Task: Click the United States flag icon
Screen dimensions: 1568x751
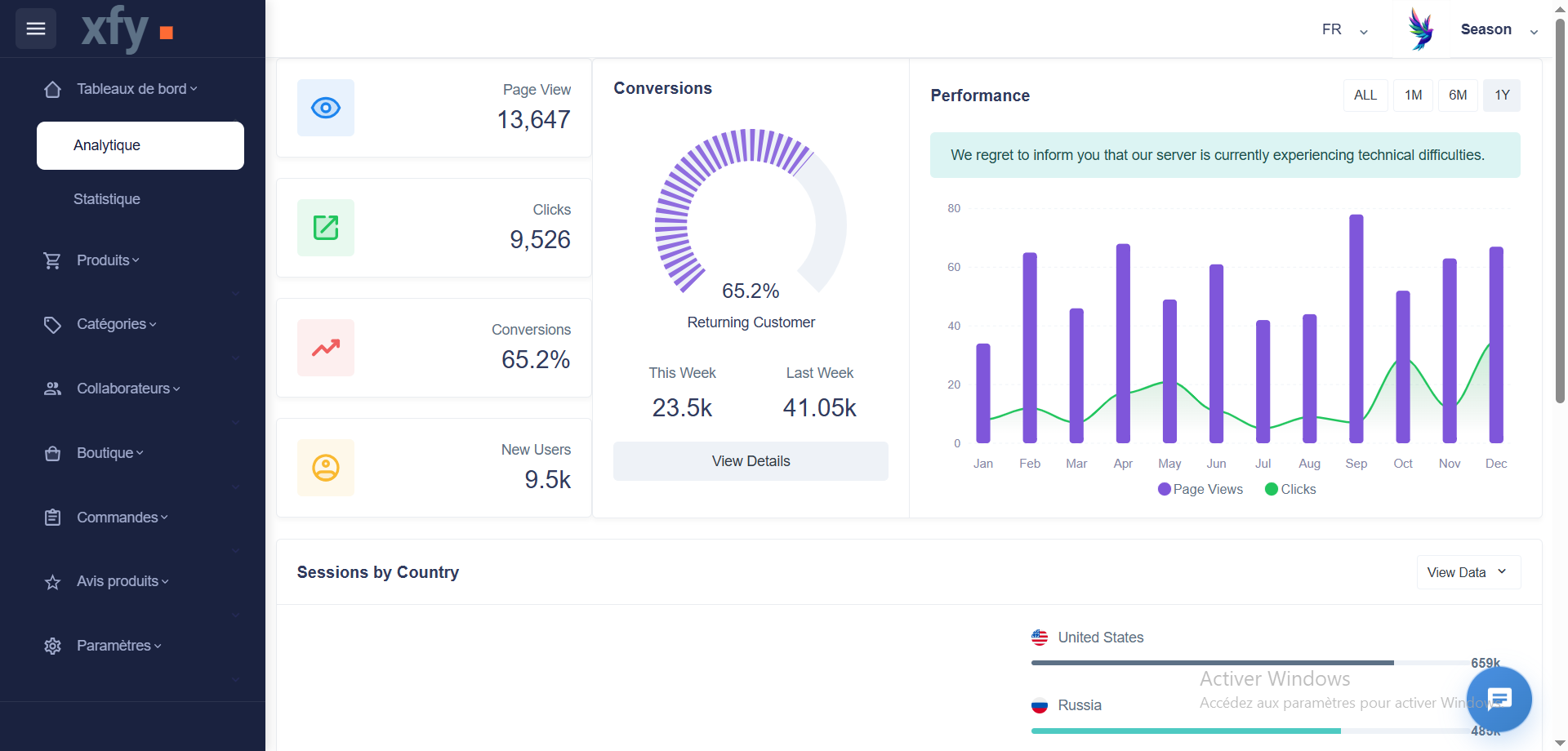Action: pyautogui.click(x=1040, y=638)
